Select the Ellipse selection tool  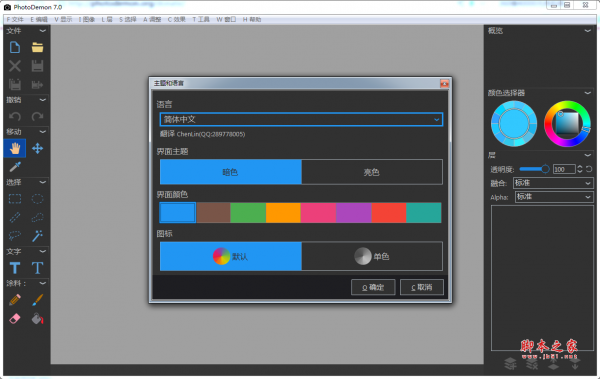click(38, 199)
